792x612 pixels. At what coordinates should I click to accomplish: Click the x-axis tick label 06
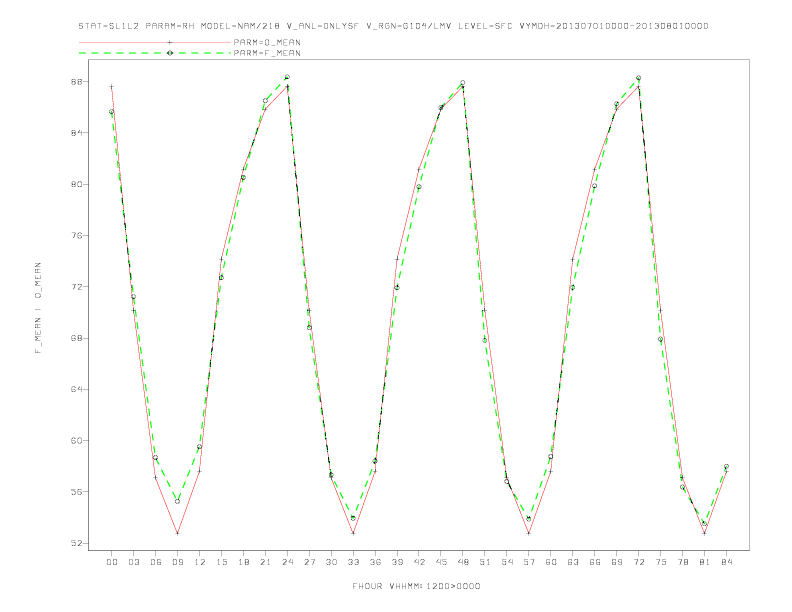(156, 562)
